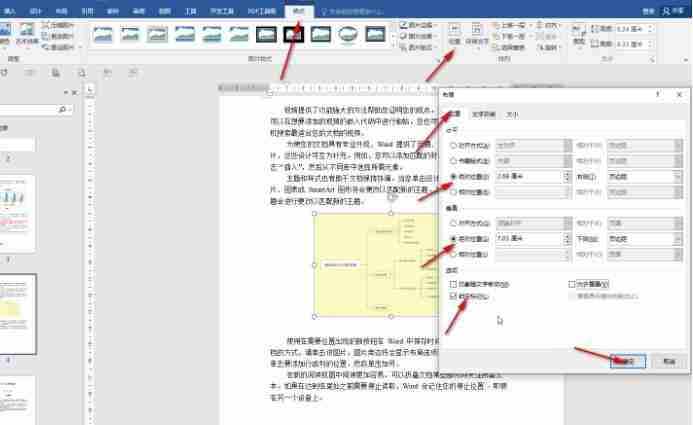Click the Tell me search box
The image size is (693, 425).
(353, 11)
